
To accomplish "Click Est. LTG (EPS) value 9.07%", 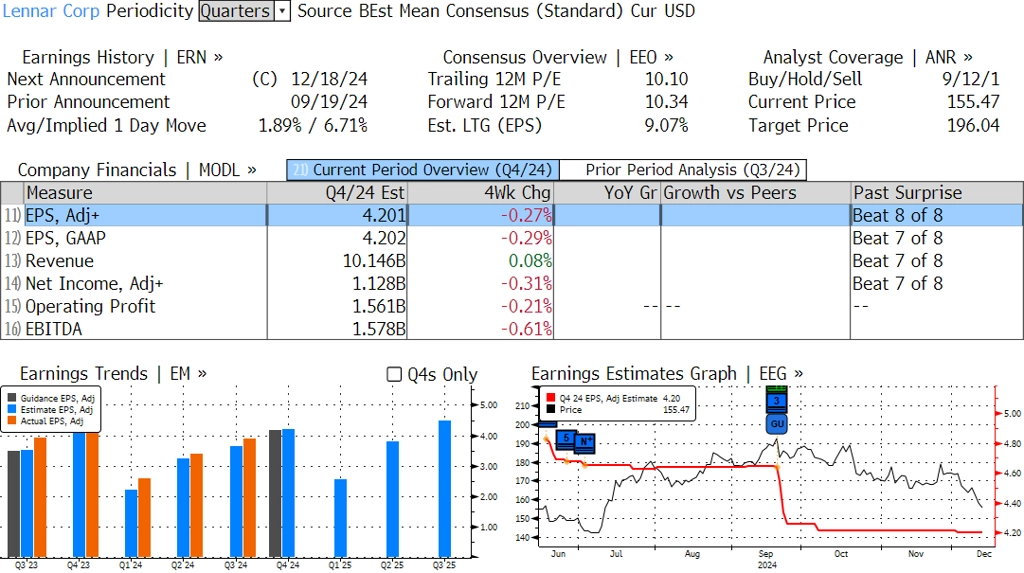I will click(x=666, y=125).
